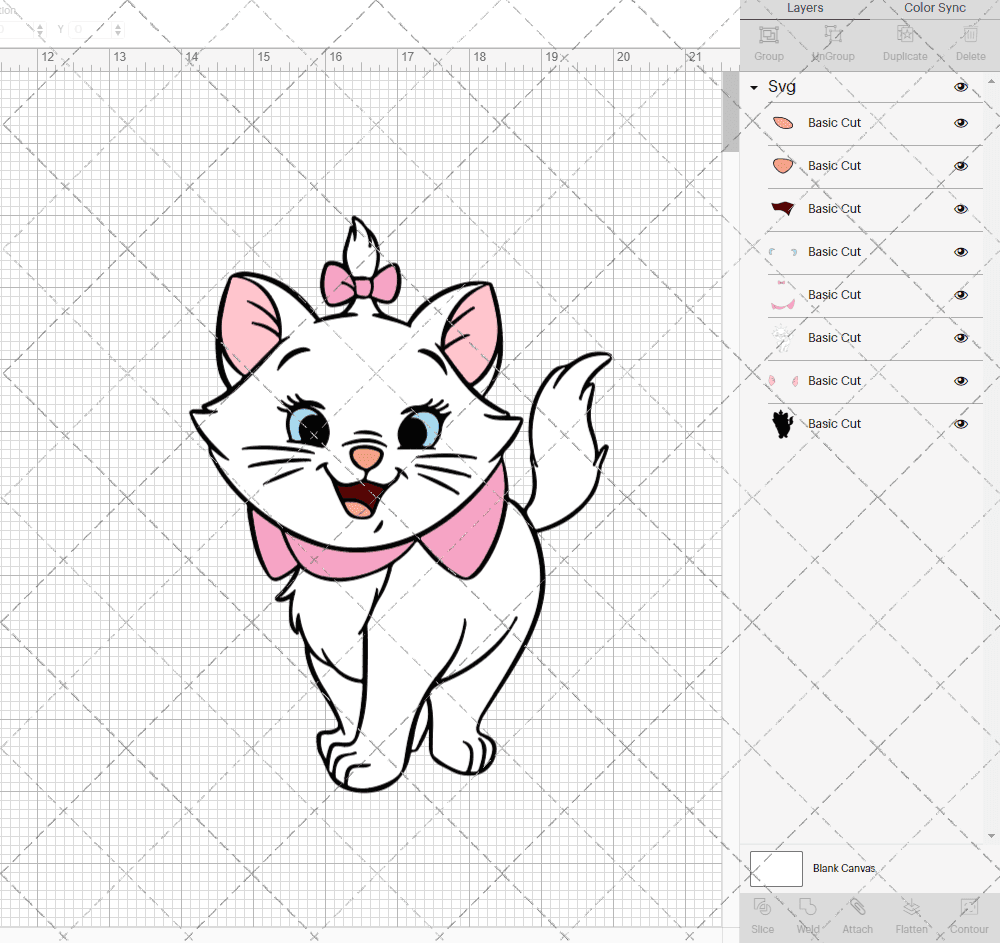Hide the pink ears Basic Cut layer

pos(960,381)
